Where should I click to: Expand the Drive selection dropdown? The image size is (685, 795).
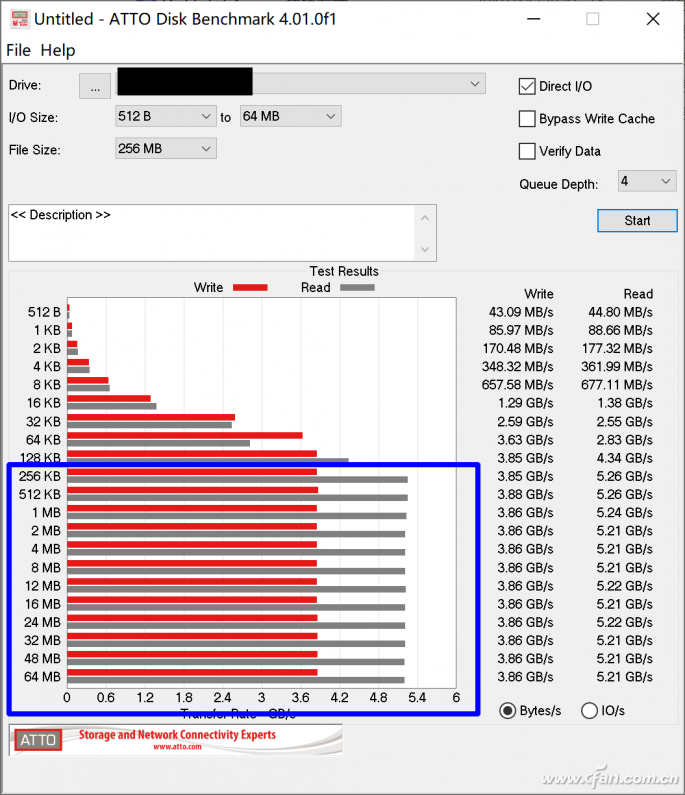point(475,84)
